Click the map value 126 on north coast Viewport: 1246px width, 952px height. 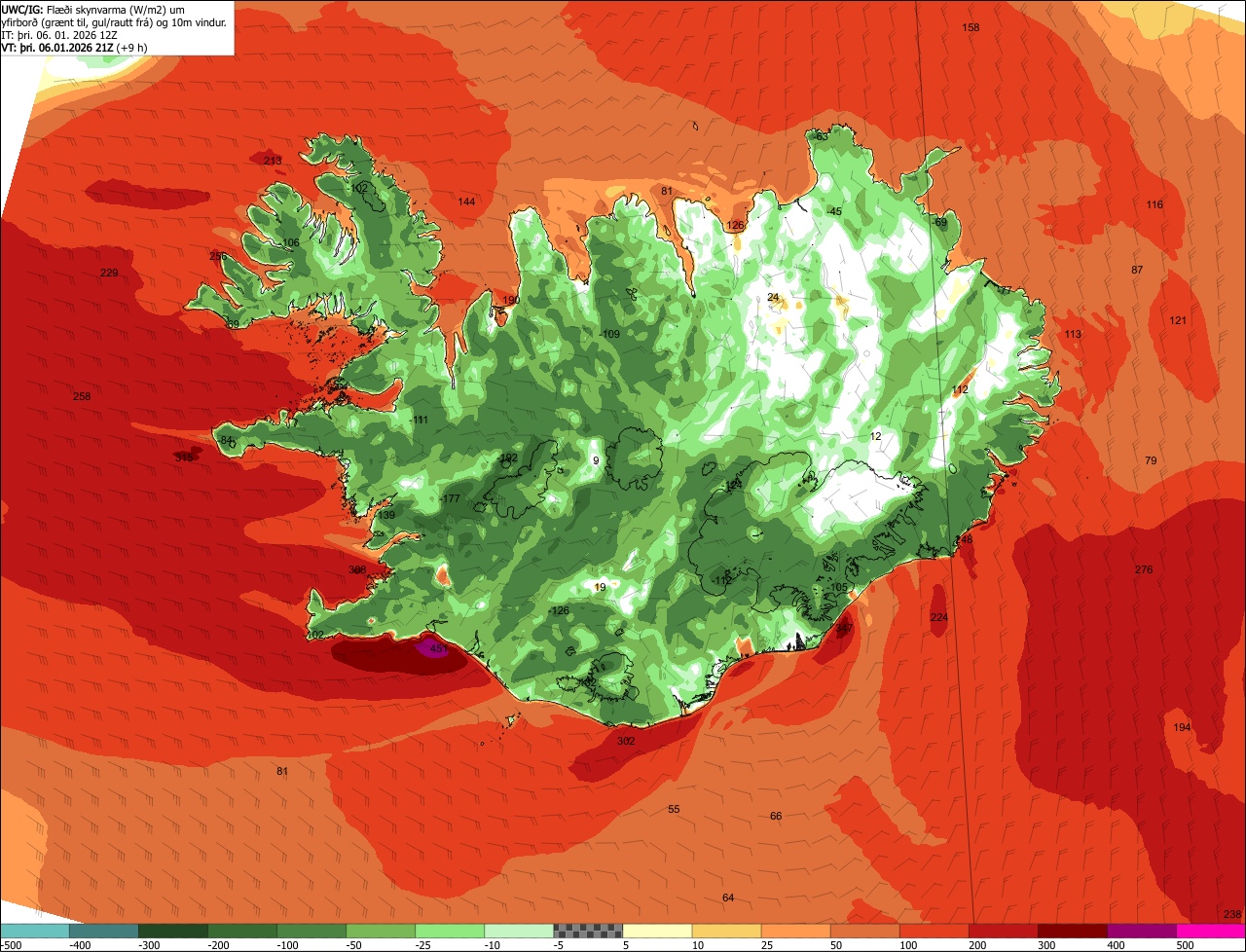tap(735, 226)
